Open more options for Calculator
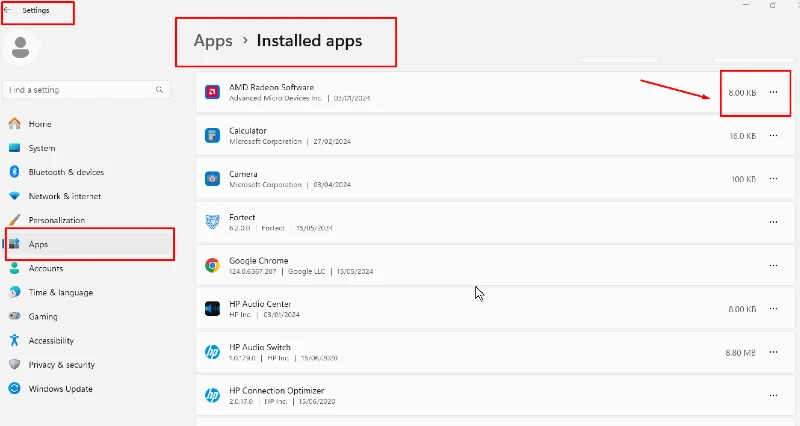800x426 pixels. (773, 136)
